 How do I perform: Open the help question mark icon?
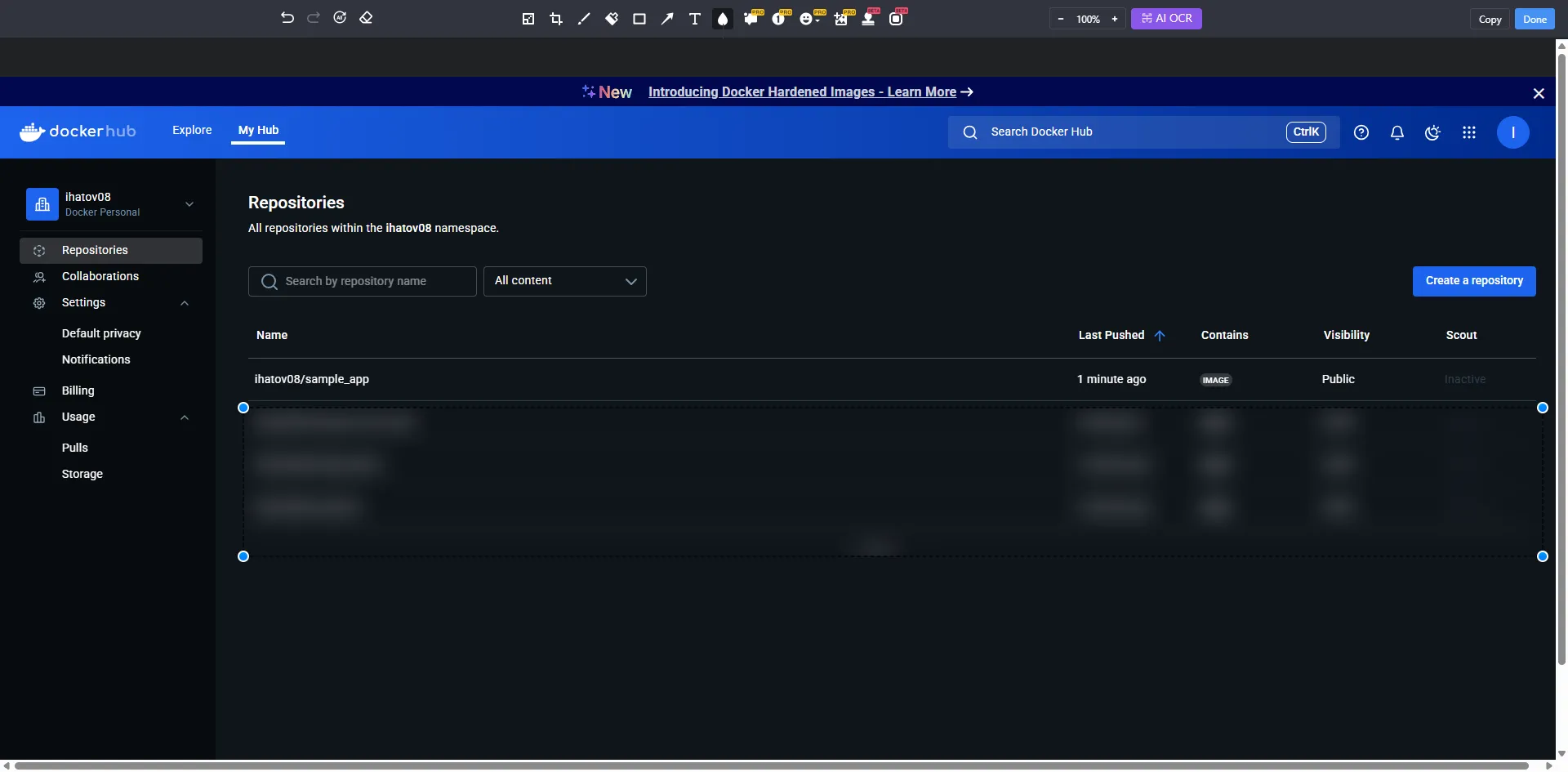1361,132
